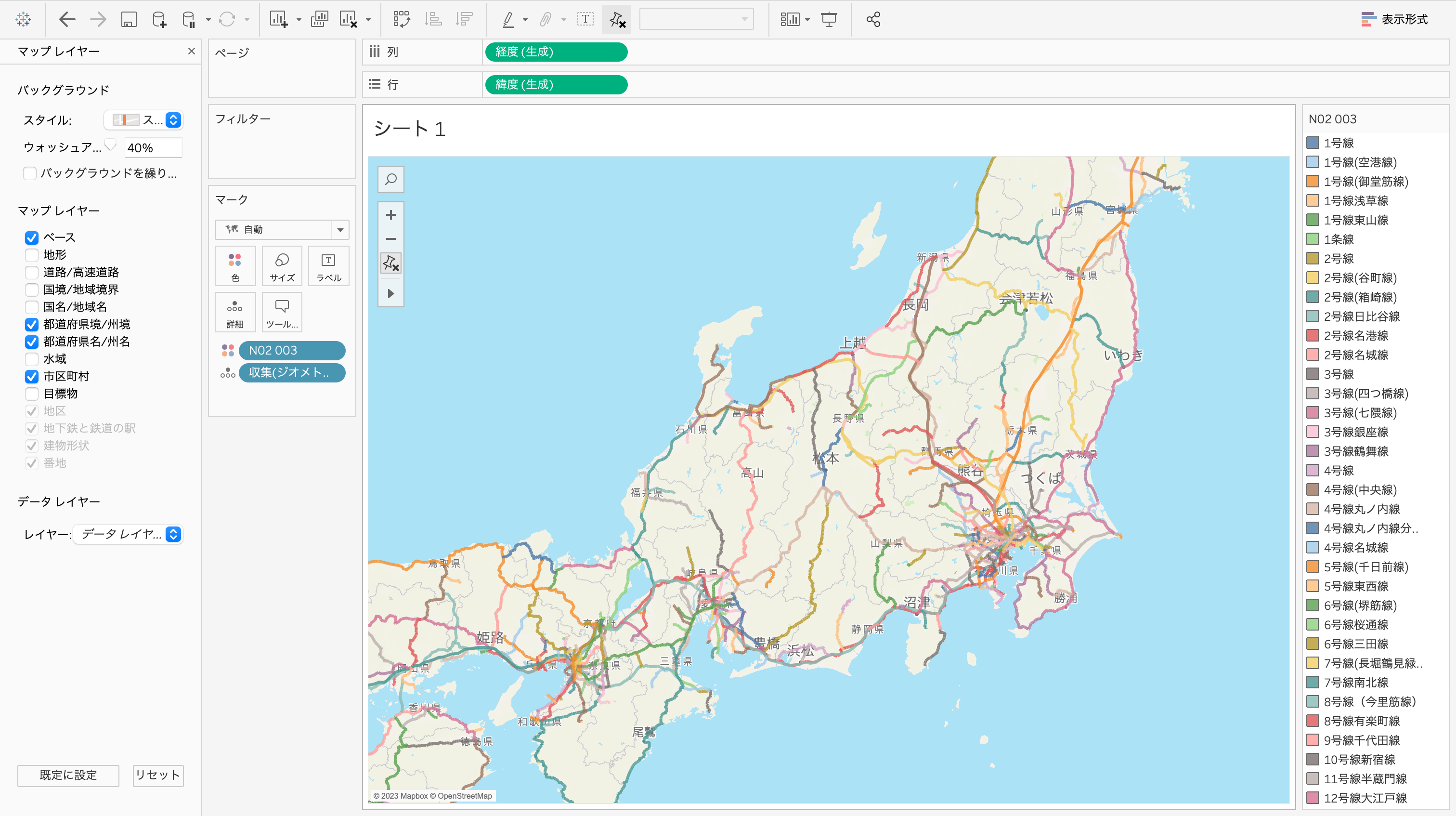Screen dimensions: 1456x816
Task: Enable the 水域 map layer
Action: tap(31, 358)
